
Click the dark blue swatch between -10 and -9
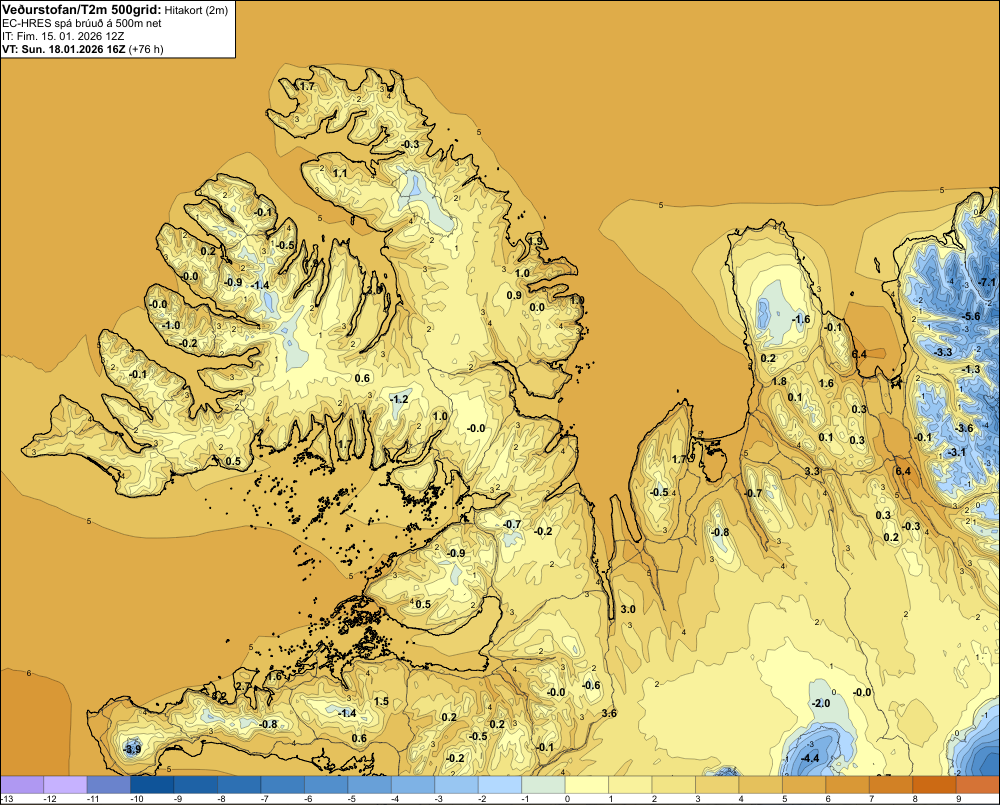pos(152,785)
